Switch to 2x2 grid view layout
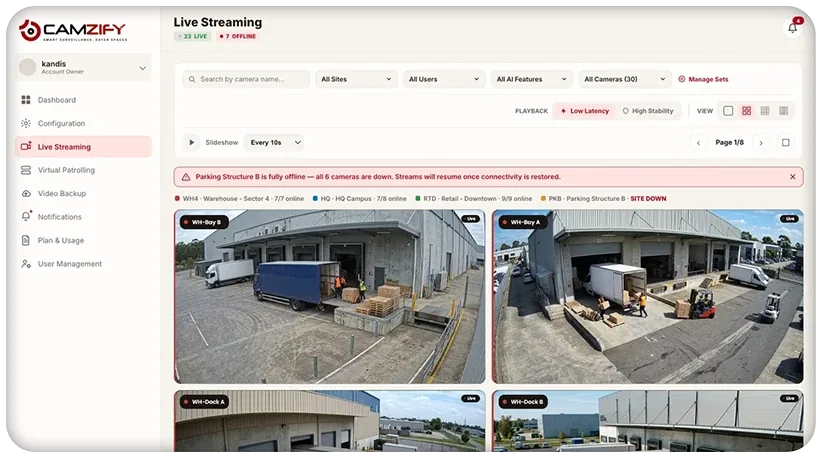The height and width of the screenshot is (462, 821). 747,111
